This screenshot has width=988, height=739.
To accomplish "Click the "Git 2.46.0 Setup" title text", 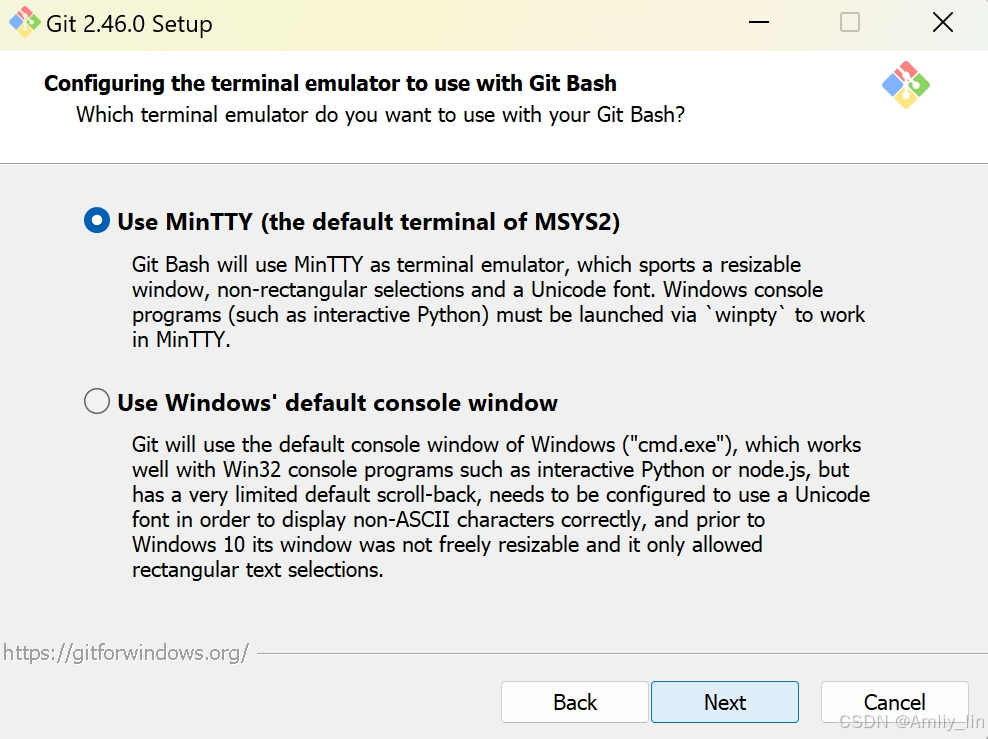I will tap(129, 24).
